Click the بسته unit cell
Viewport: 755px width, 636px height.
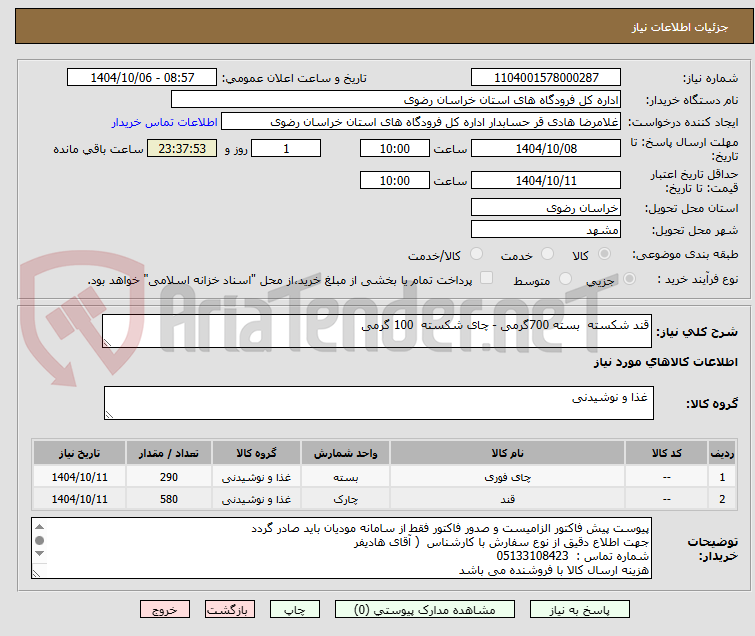click(x=345, y=477)
